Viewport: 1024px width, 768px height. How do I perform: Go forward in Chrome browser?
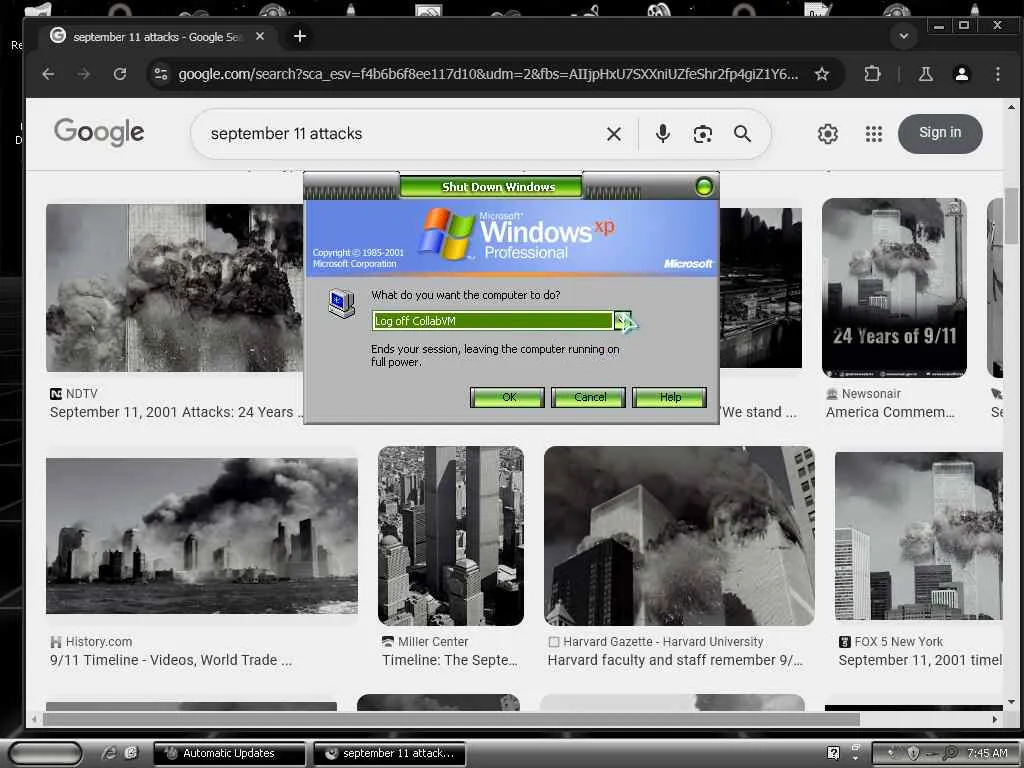pyautogui.click(x=84, y=74)
